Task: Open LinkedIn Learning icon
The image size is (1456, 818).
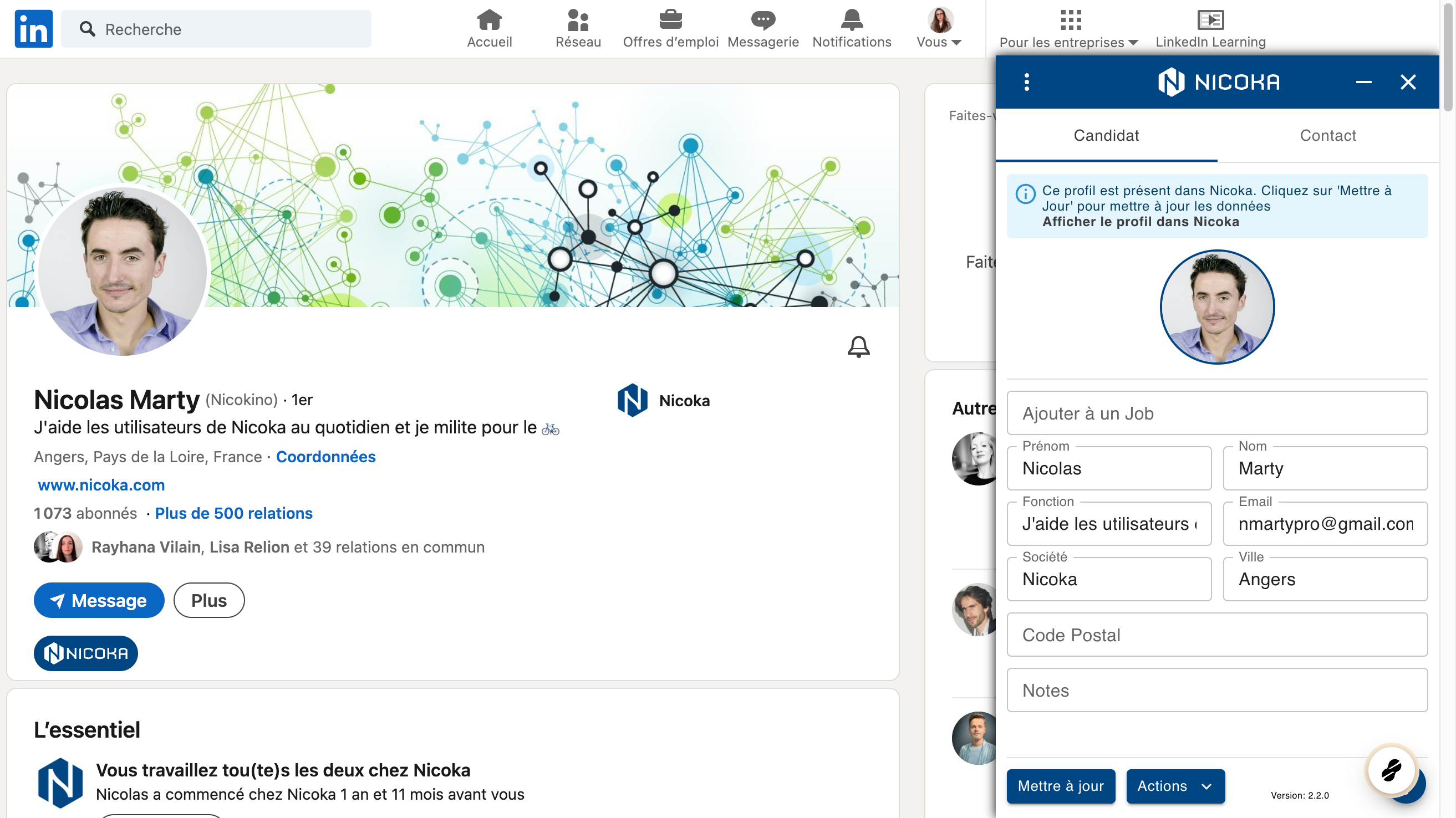Action: coord(1210,21)
